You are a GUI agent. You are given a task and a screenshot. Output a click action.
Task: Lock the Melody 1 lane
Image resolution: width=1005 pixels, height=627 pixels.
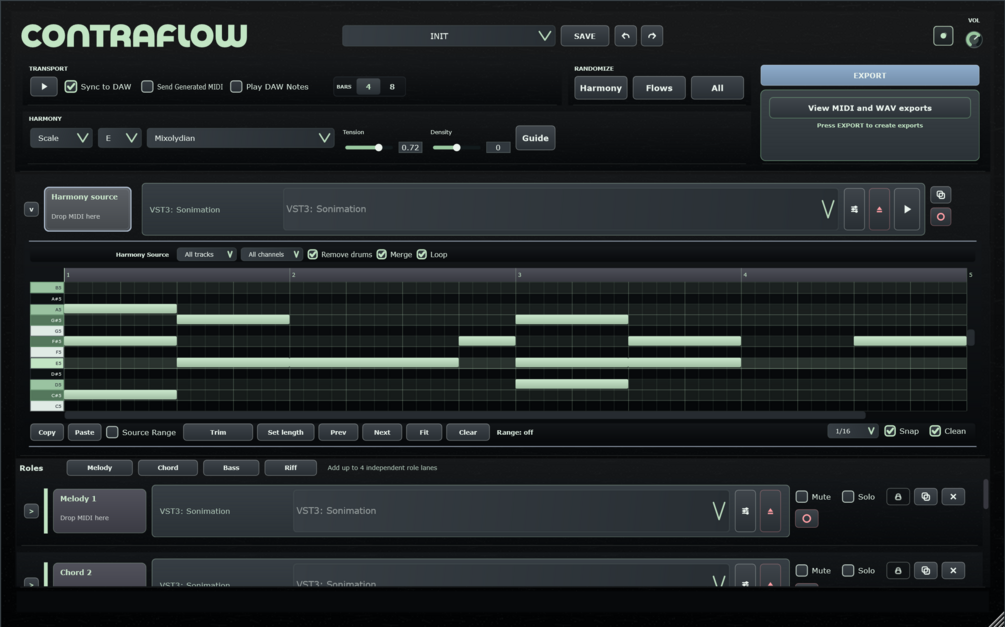point(898,497)
